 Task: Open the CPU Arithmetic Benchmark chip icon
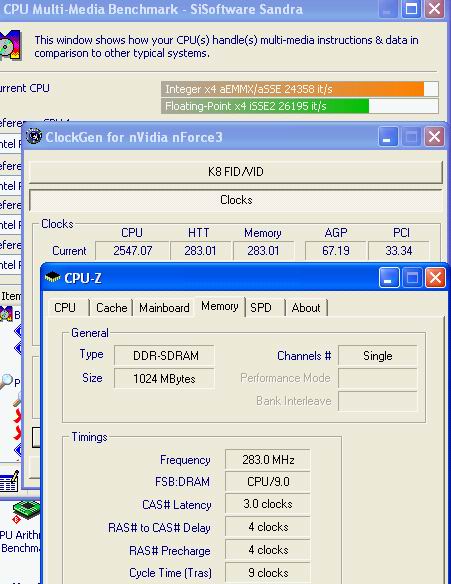pyautogui.click(x=26, y=512)
